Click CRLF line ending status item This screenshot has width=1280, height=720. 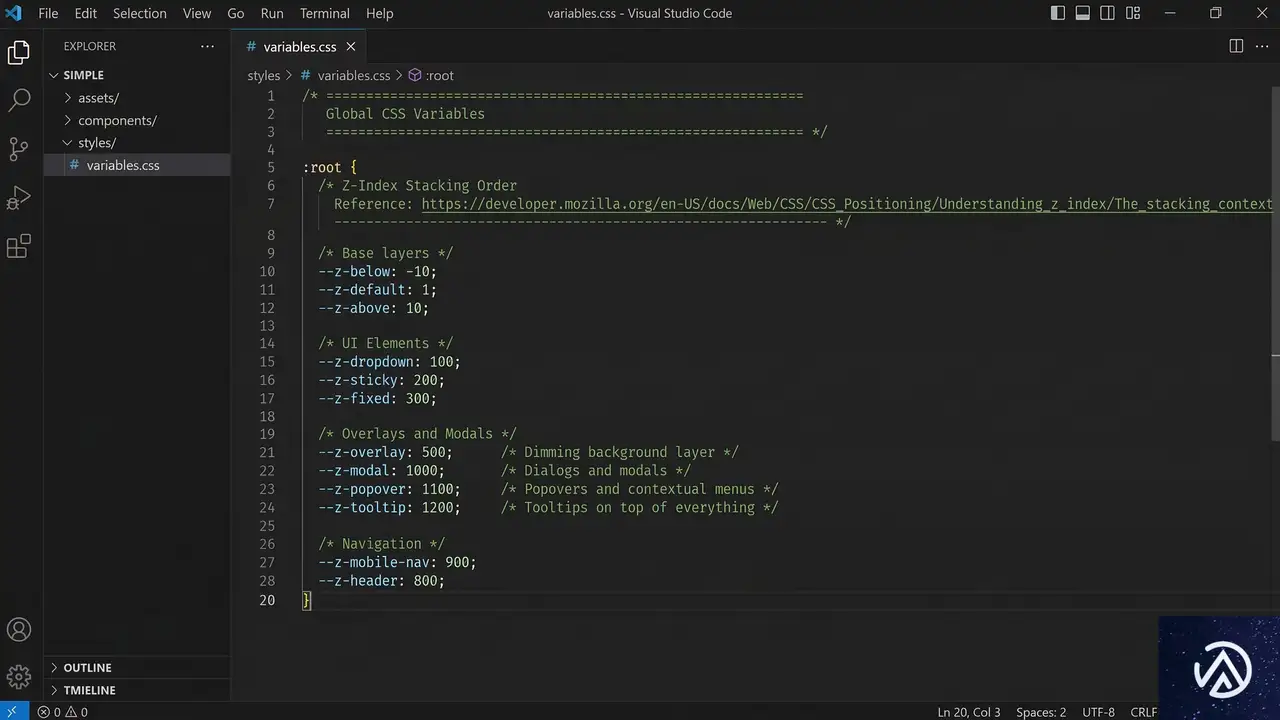[x=1143, y=712]
